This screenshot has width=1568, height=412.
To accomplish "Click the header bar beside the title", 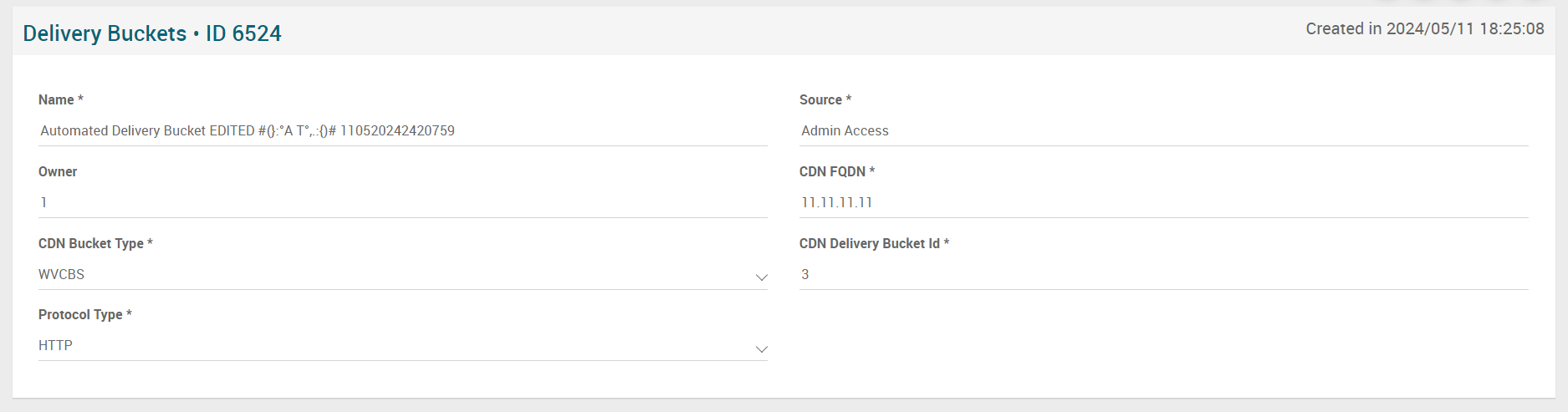I will point(753,33).
